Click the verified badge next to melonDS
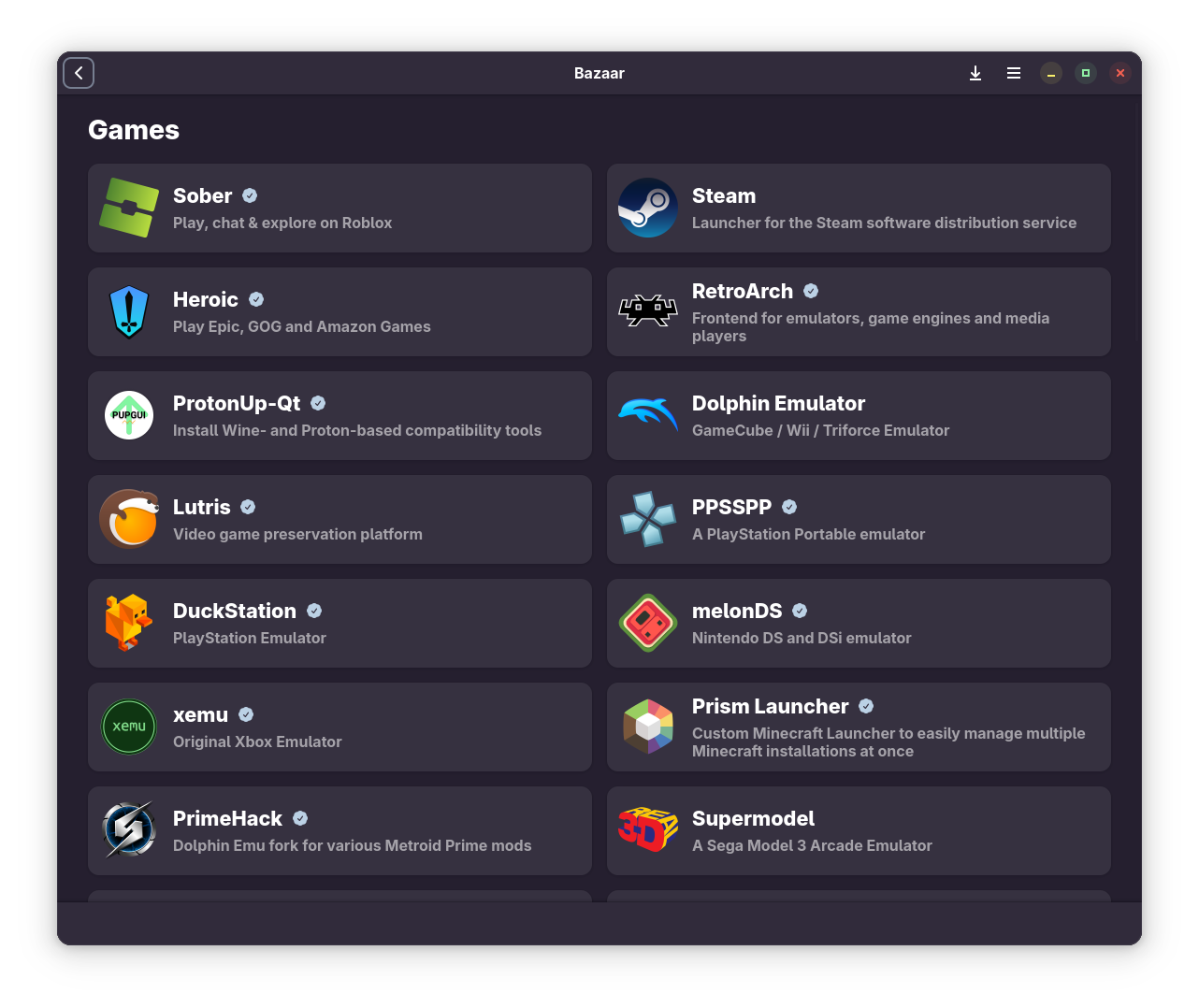The width and height of the screenshot is (1199, 1008). (x=800, y=611)
